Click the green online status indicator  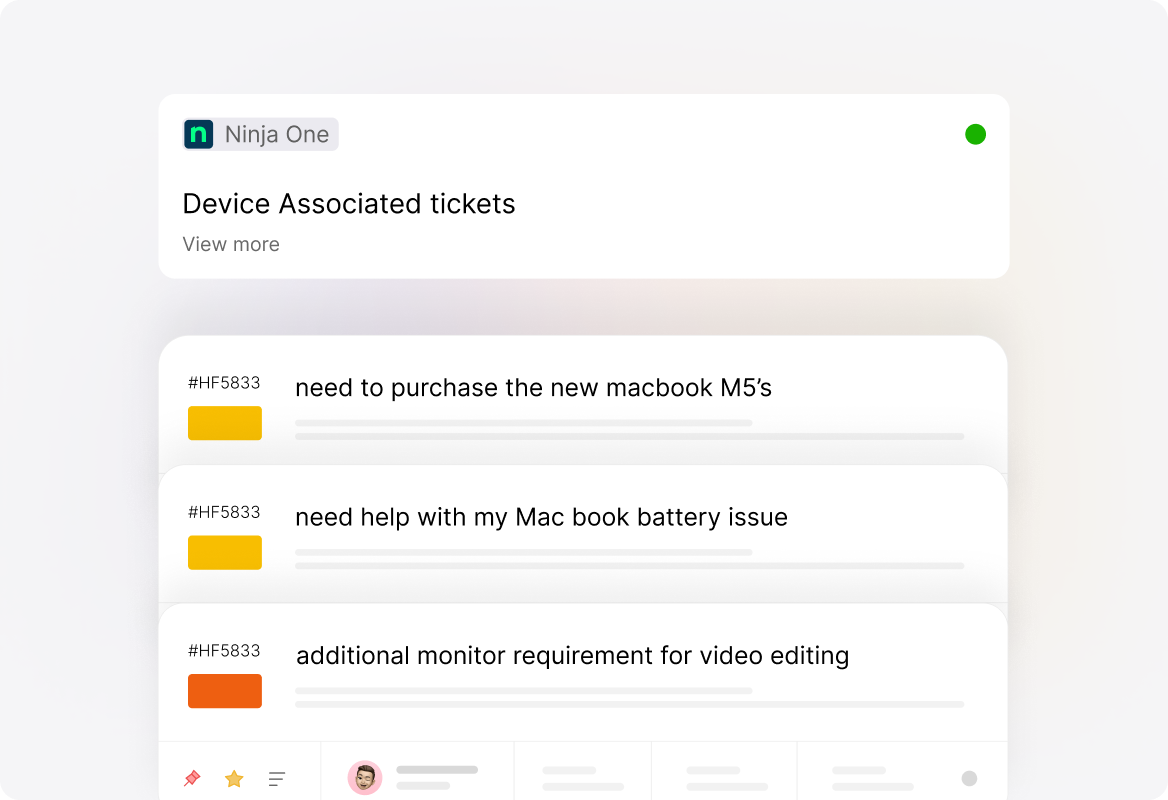coord(975,133)
